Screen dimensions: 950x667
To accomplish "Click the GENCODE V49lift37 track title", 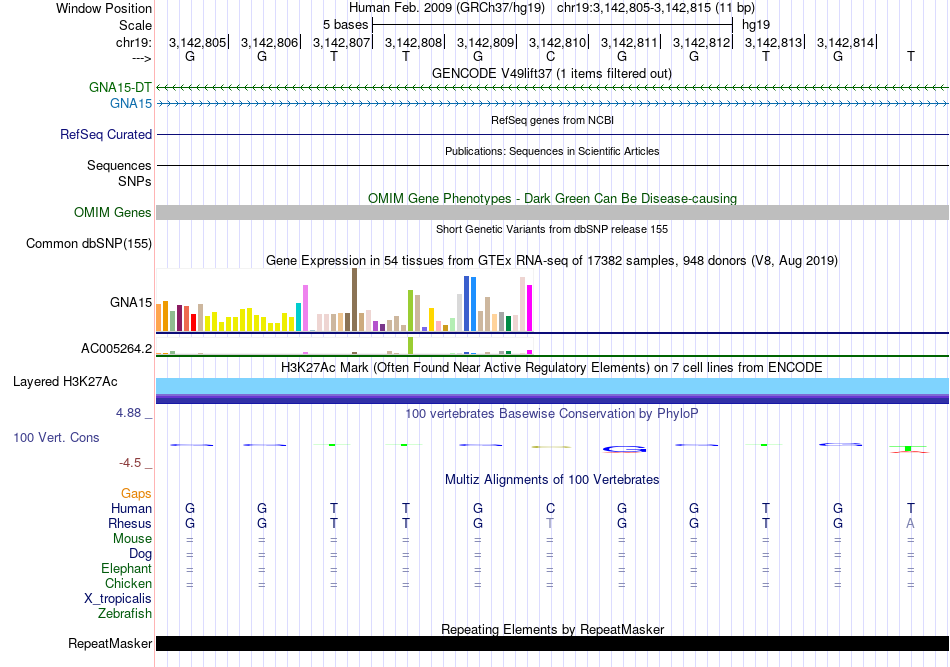I will [552, 73].
